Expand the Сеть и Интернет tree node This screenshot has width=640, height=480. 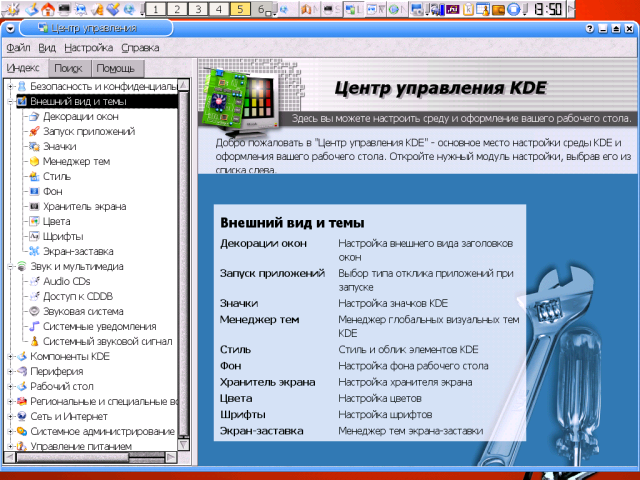pyautogui.click(x=9, y=416)
